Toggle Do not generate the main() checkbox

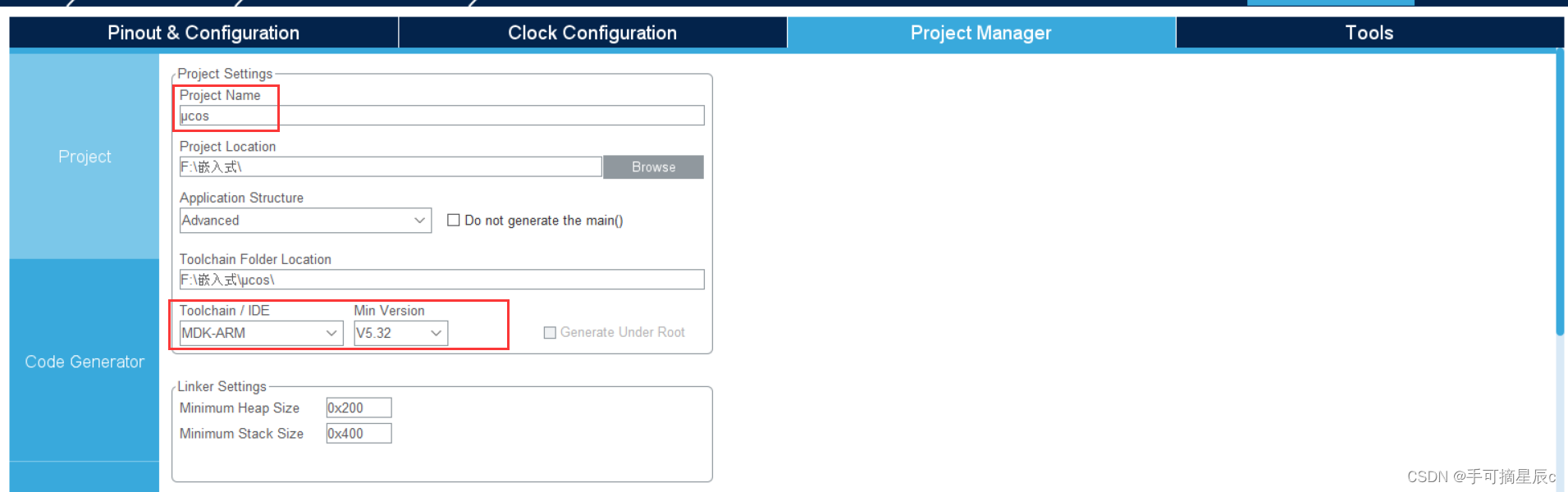(x=453, y=221)
